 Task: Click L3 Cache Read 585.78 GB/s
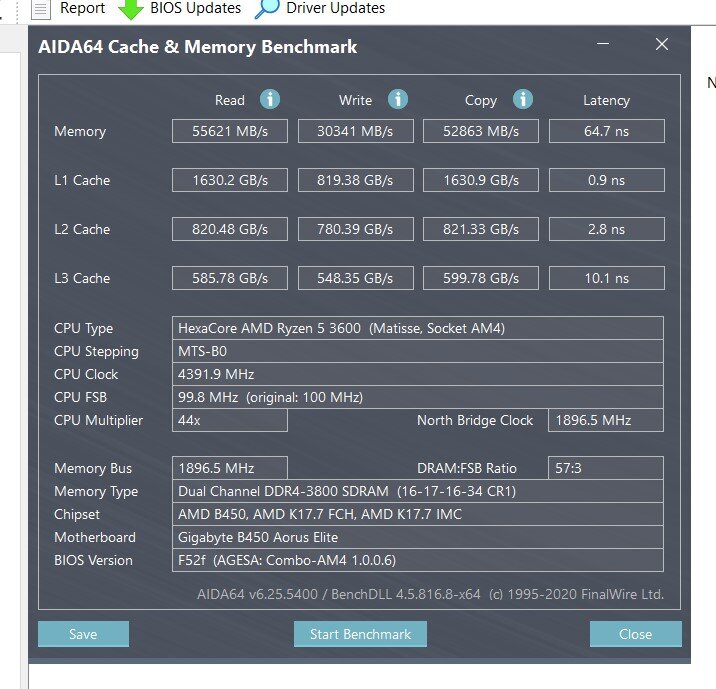(230, 278)
